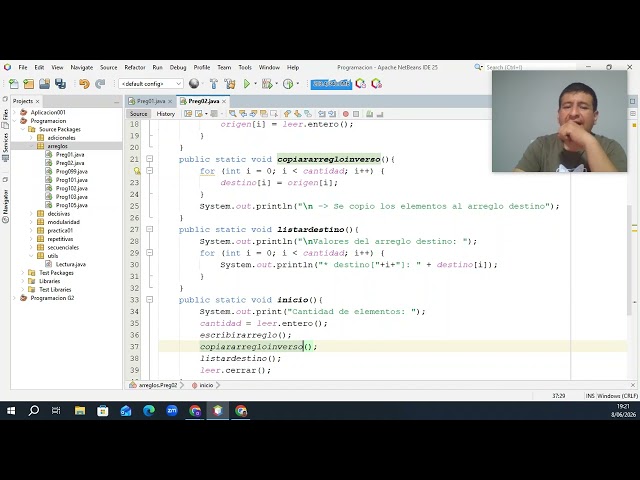Screen dimensions: 640x480
Task: Open the Refactor menu
Action: pos(135,67)
